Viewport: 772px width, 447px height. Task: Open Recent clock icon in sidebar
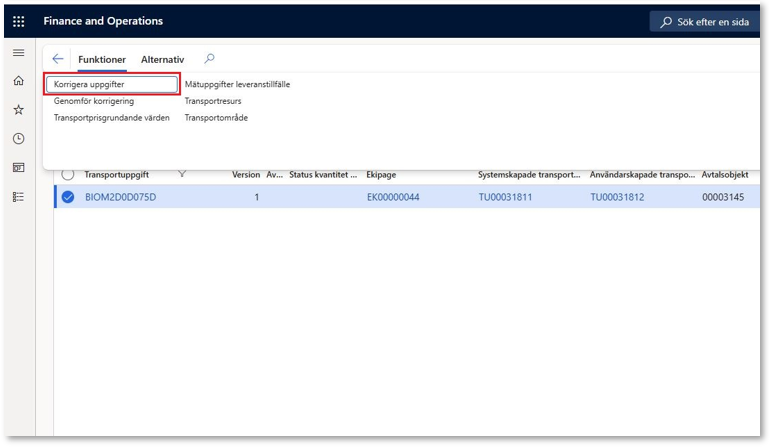(18, 138)
